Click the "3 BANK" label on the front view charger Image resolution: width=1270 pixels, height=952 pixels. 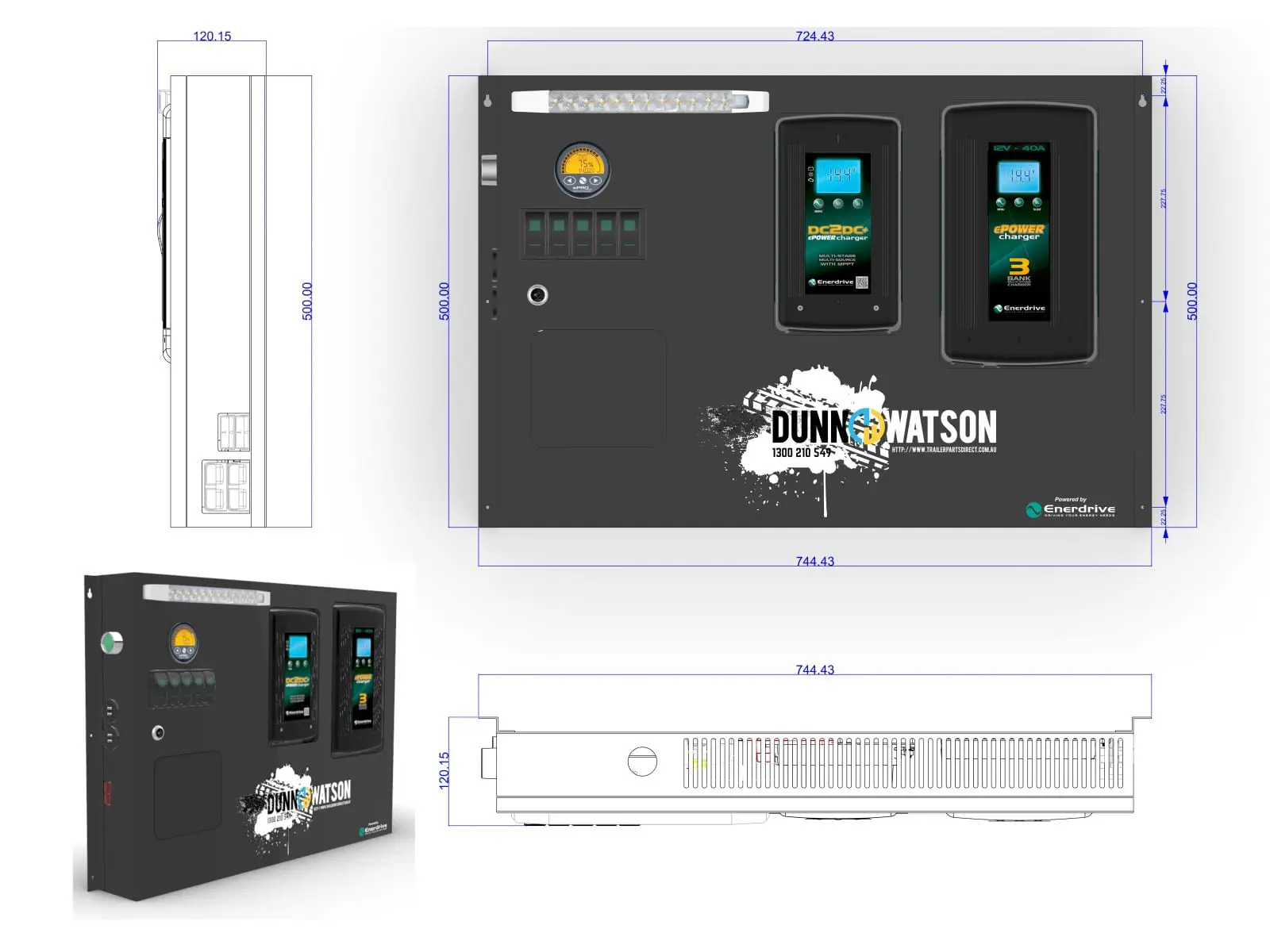tap(1019, 270)
